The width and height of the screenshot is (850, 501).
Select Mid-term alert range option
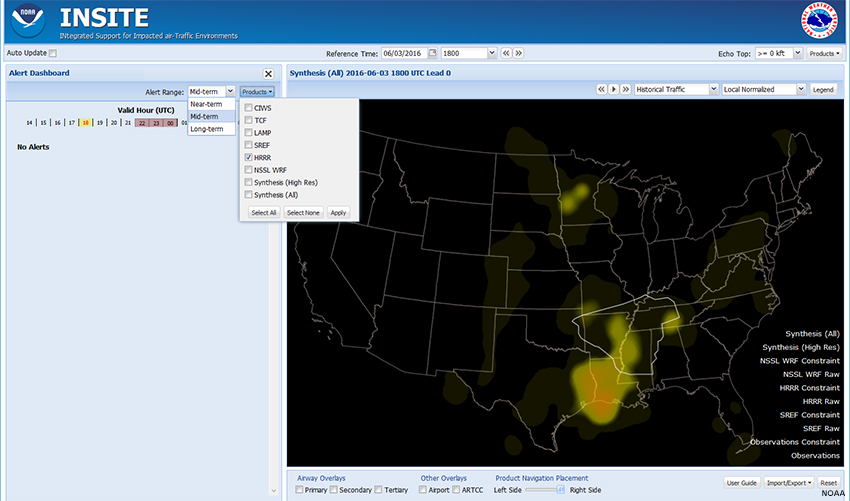pos(211,117)
